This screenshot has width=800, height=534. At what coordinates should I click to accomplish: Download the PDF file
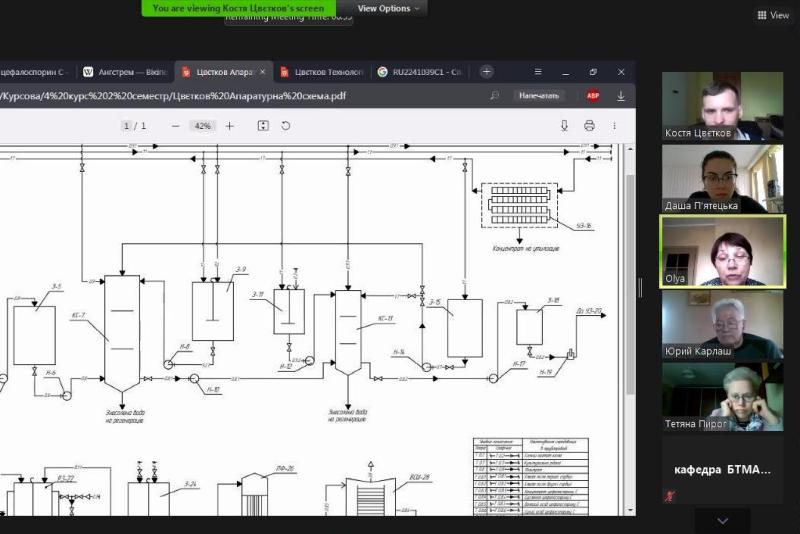(x=565, y=126)
